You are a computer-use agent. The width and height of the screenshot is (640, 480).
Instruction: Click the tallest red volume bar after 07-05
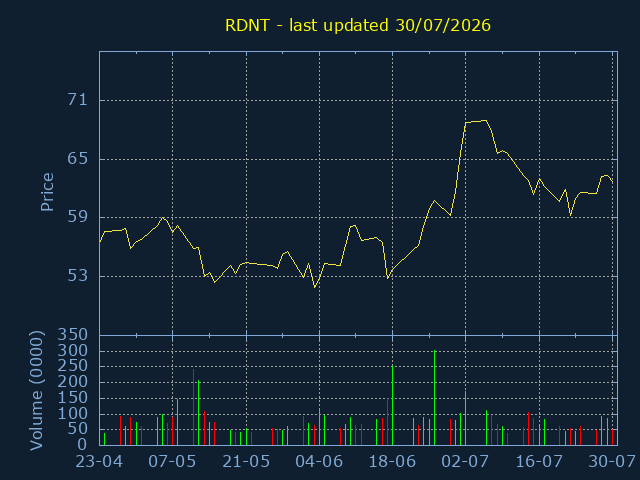tap(193, 407)
